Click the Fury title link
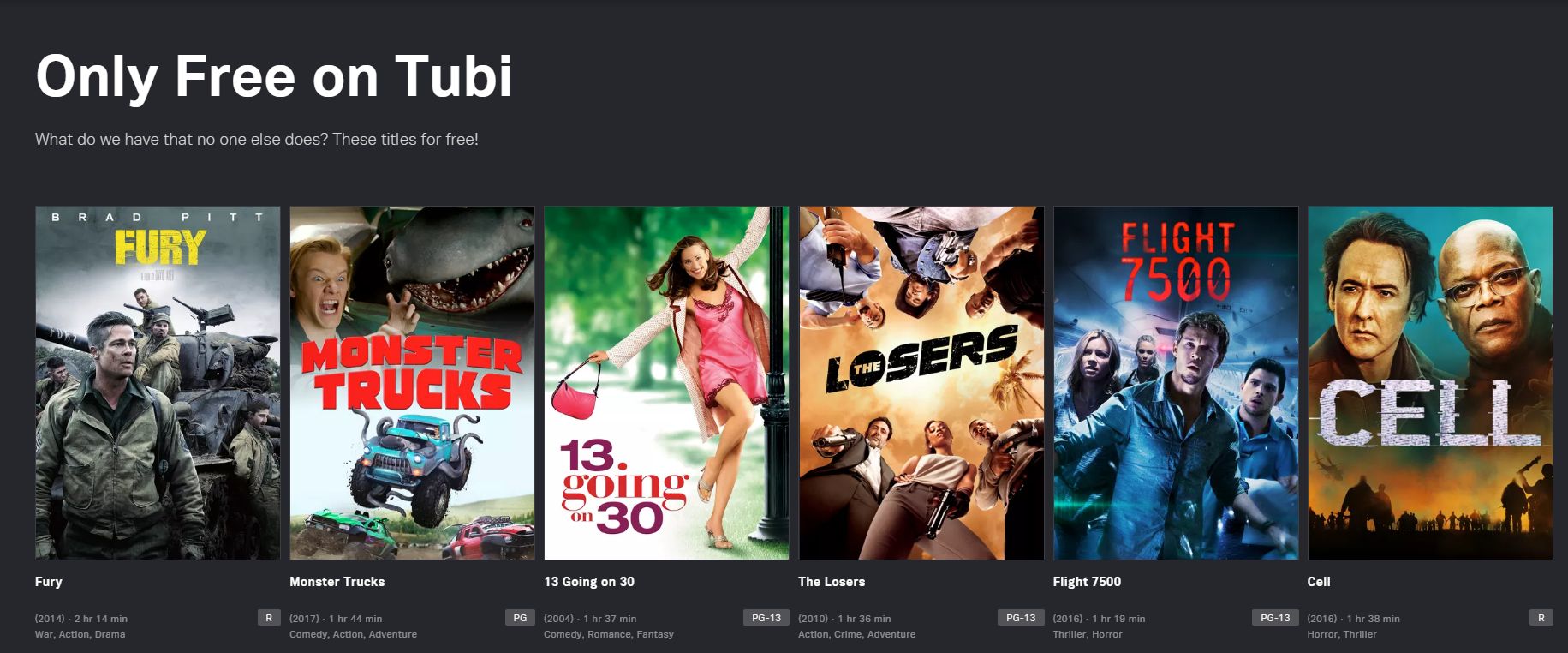 tap(49, 582)
